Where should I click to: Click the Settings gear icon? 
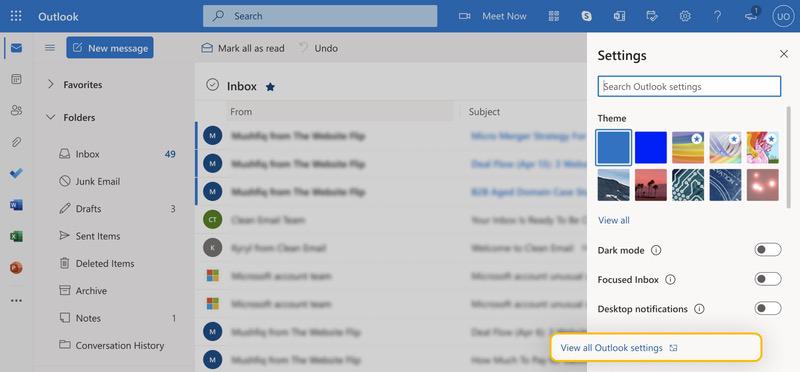[x=685, y=16]
